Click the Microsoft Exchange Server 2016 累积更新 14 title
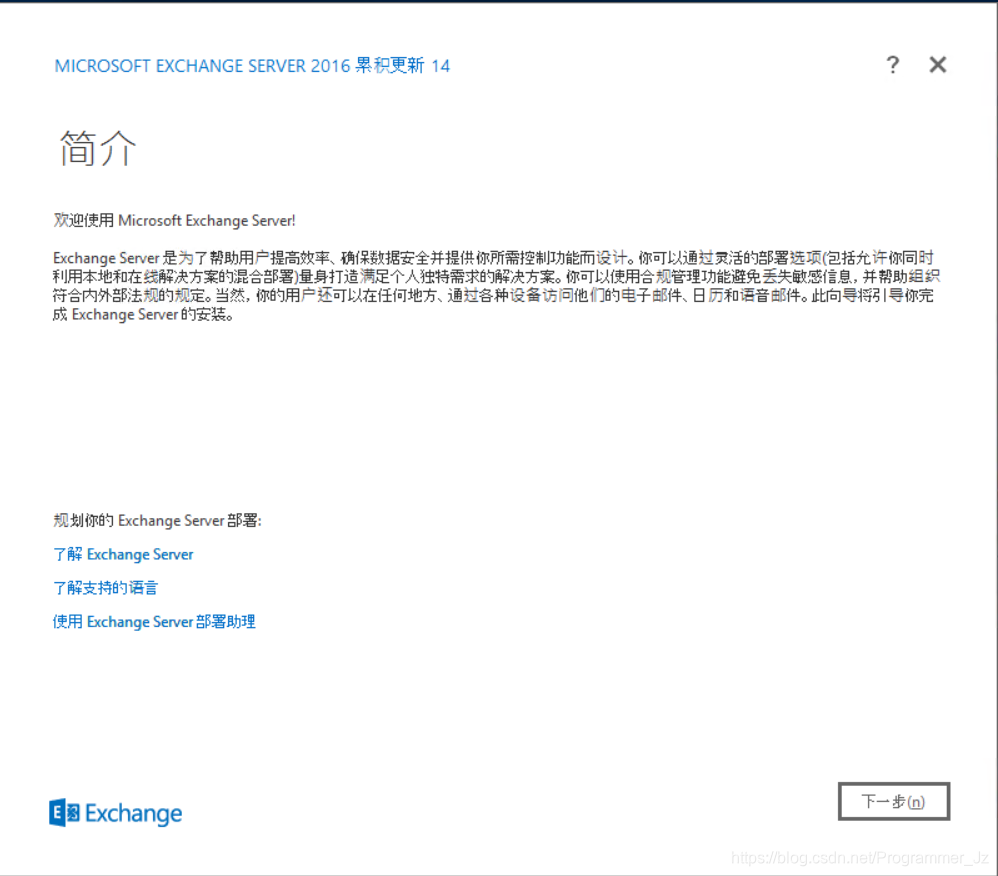 pyautogui.click(x=252, y=66)
